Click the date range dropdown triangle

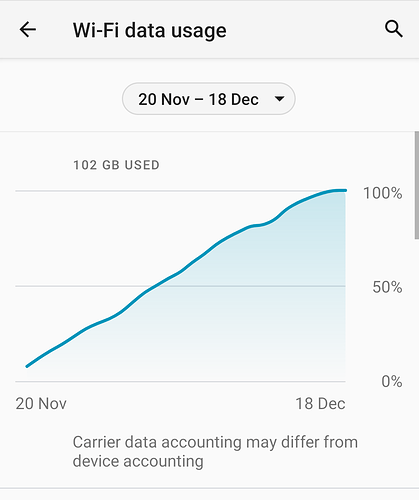(x=279, y=99)
